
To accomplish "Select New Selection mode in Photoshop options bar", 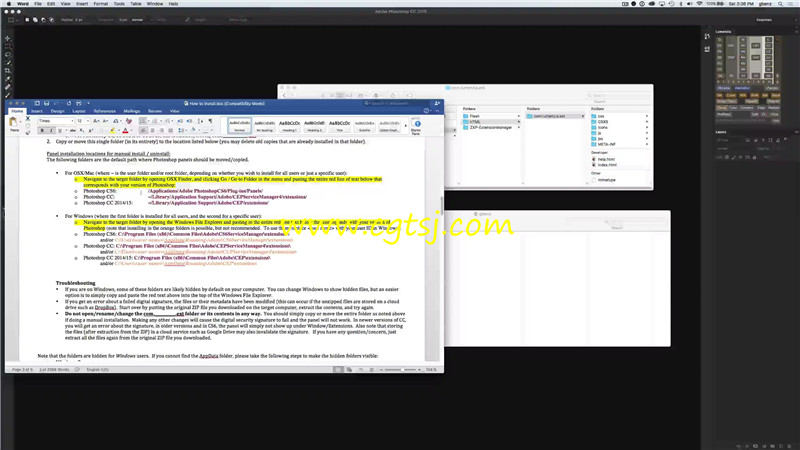I will 27,20.
